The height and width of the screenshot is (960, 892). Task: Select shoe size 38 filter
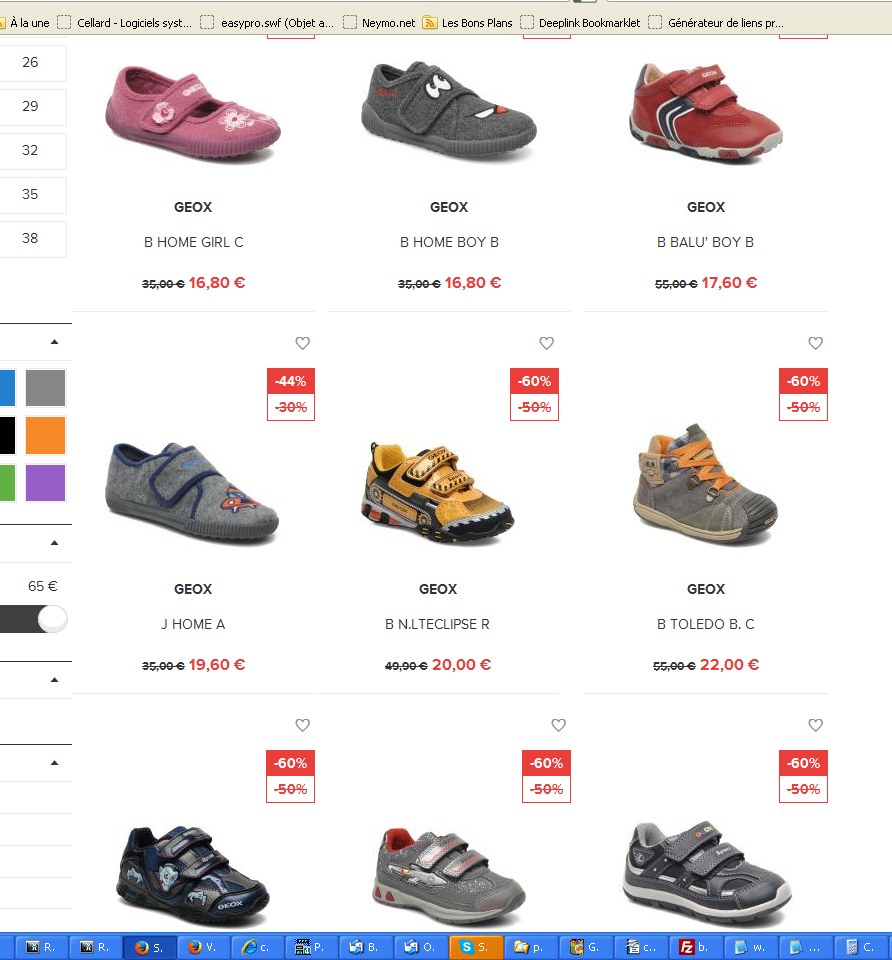[31, 239]
